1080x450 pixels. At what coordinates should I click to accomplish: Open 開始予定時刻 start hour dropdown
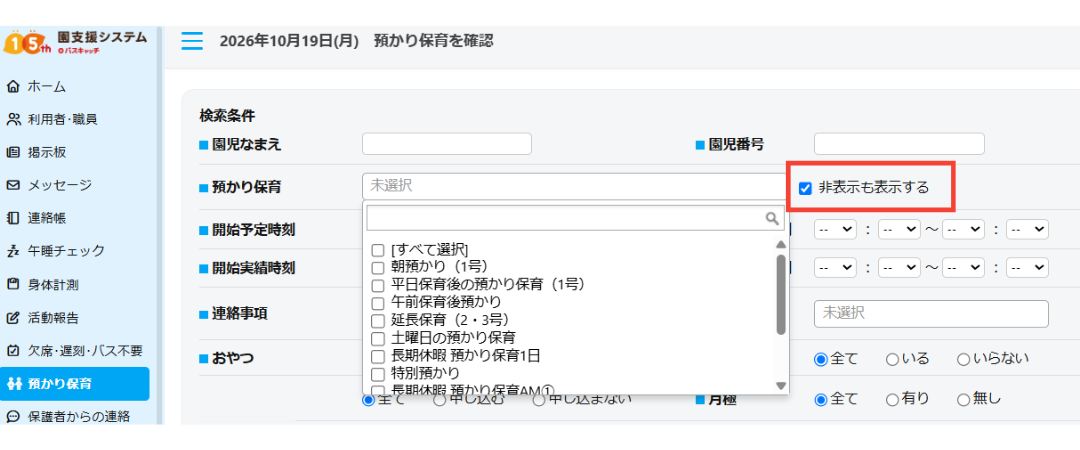(x=835, y=229)
